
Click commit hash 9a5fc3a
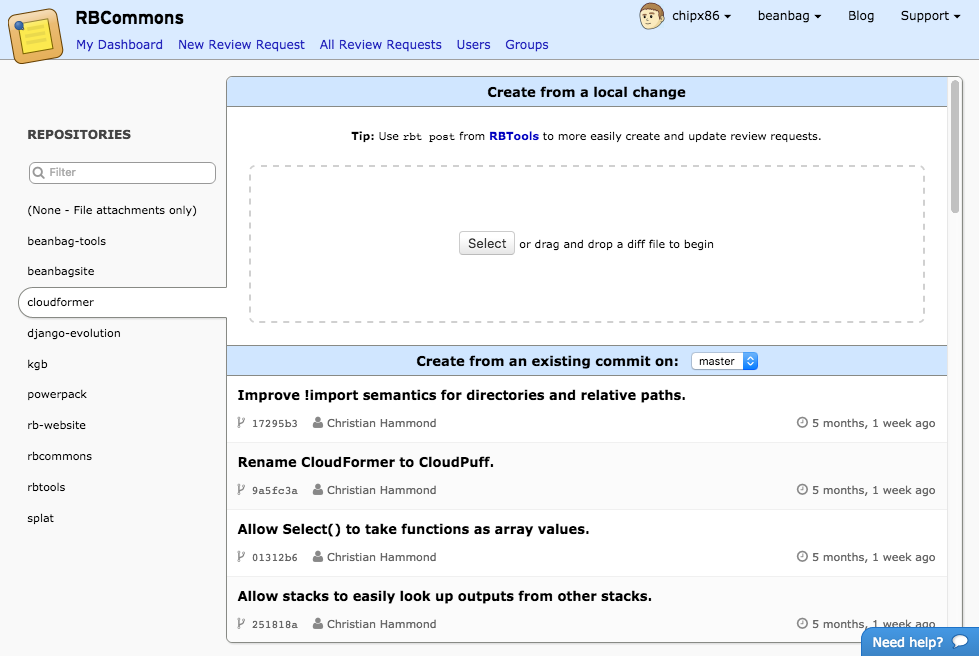(275, 490)
